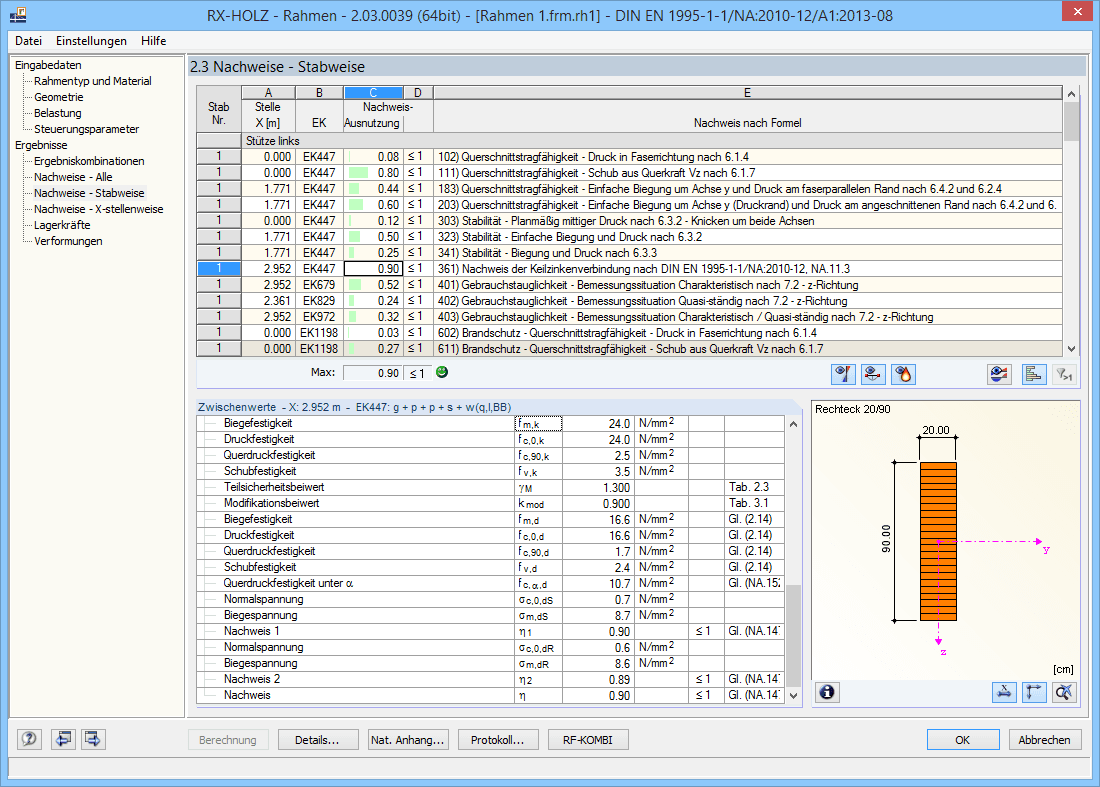The width and height of the screenshot is (1100, 787).
Task: Toggle cross-section dimensions display icon
Action: (1005, 693)
